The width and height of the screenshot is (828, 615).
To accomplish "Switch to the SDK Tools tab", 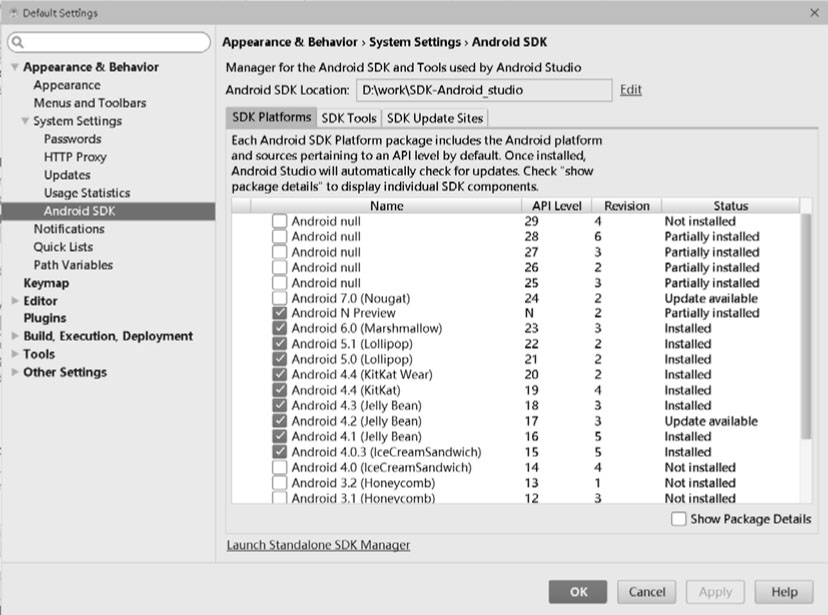I will point(349,118).
